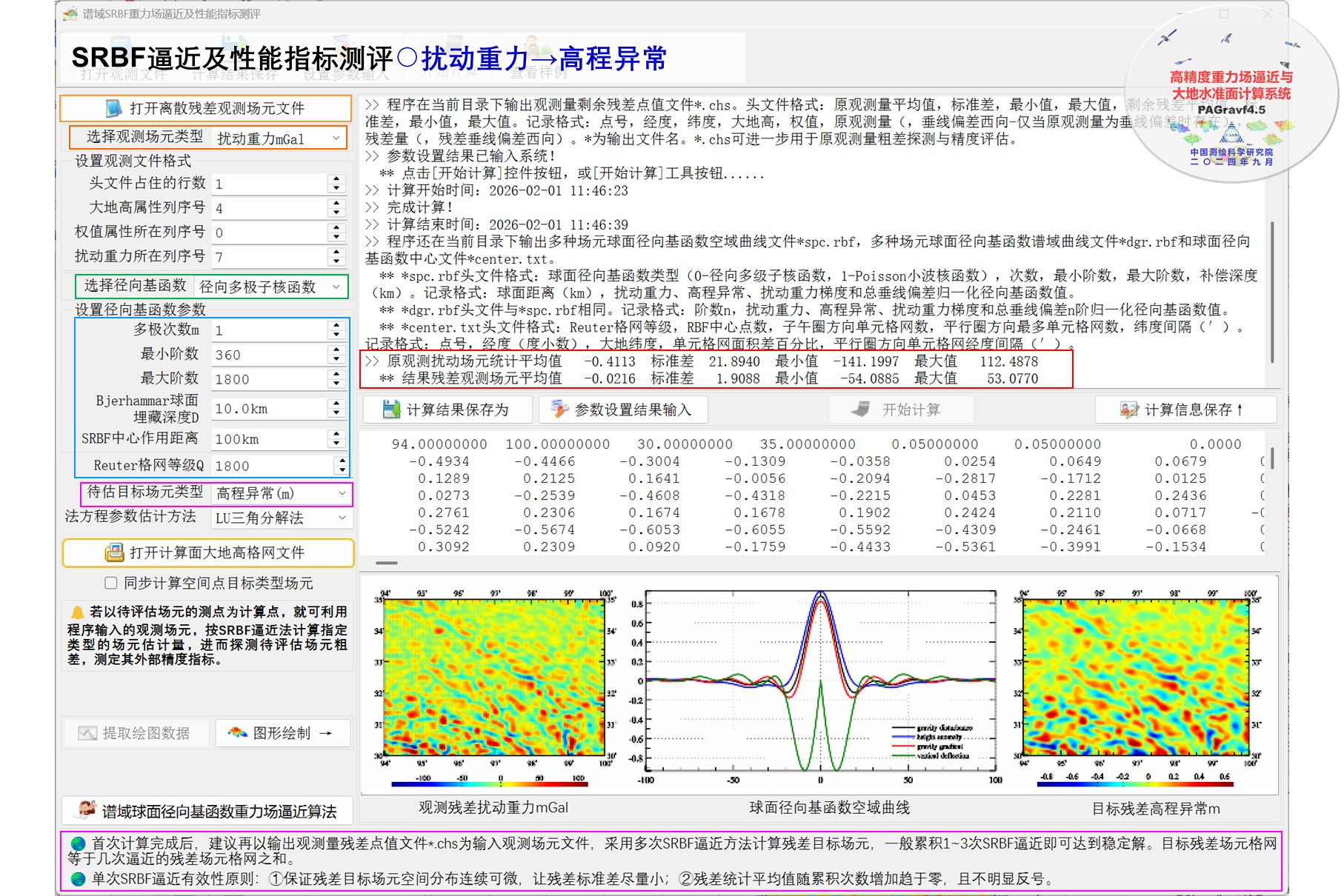This screenshot has height=896, width=1344.
Task: Click the bell warning icon in the note panel
Action: coord(77,612)
